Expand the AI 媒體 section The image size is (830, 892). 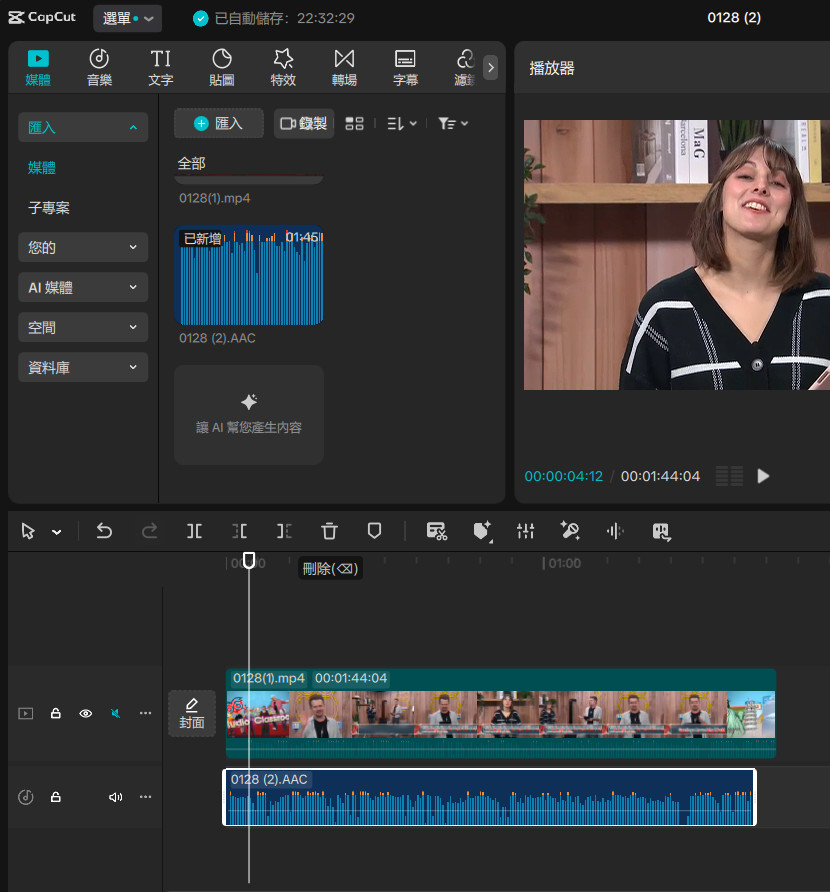coord(83,287)
